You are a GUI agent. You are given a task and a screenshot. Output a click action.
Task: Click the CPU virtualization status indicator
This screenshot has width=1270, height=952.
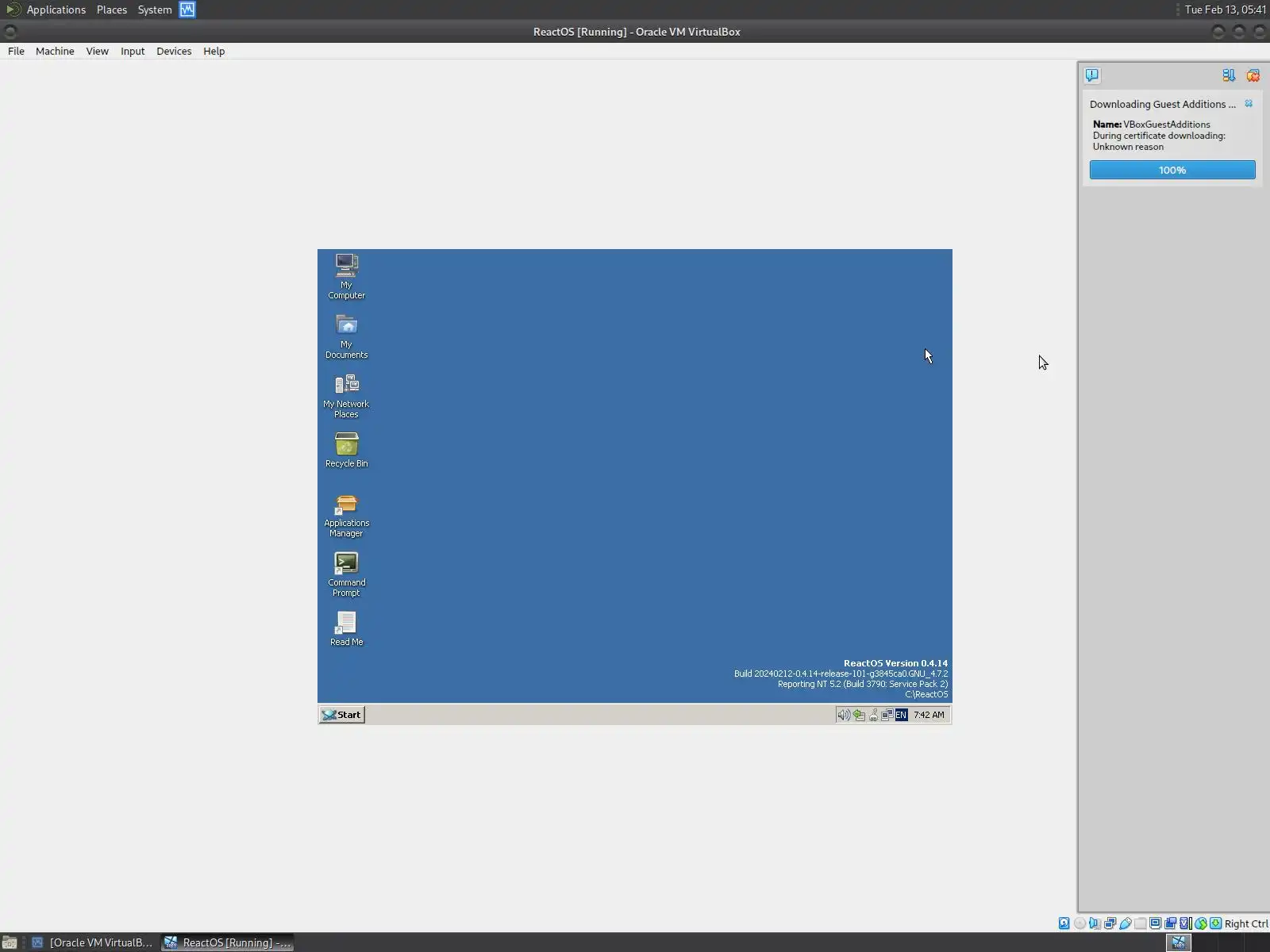[1185, 923]
